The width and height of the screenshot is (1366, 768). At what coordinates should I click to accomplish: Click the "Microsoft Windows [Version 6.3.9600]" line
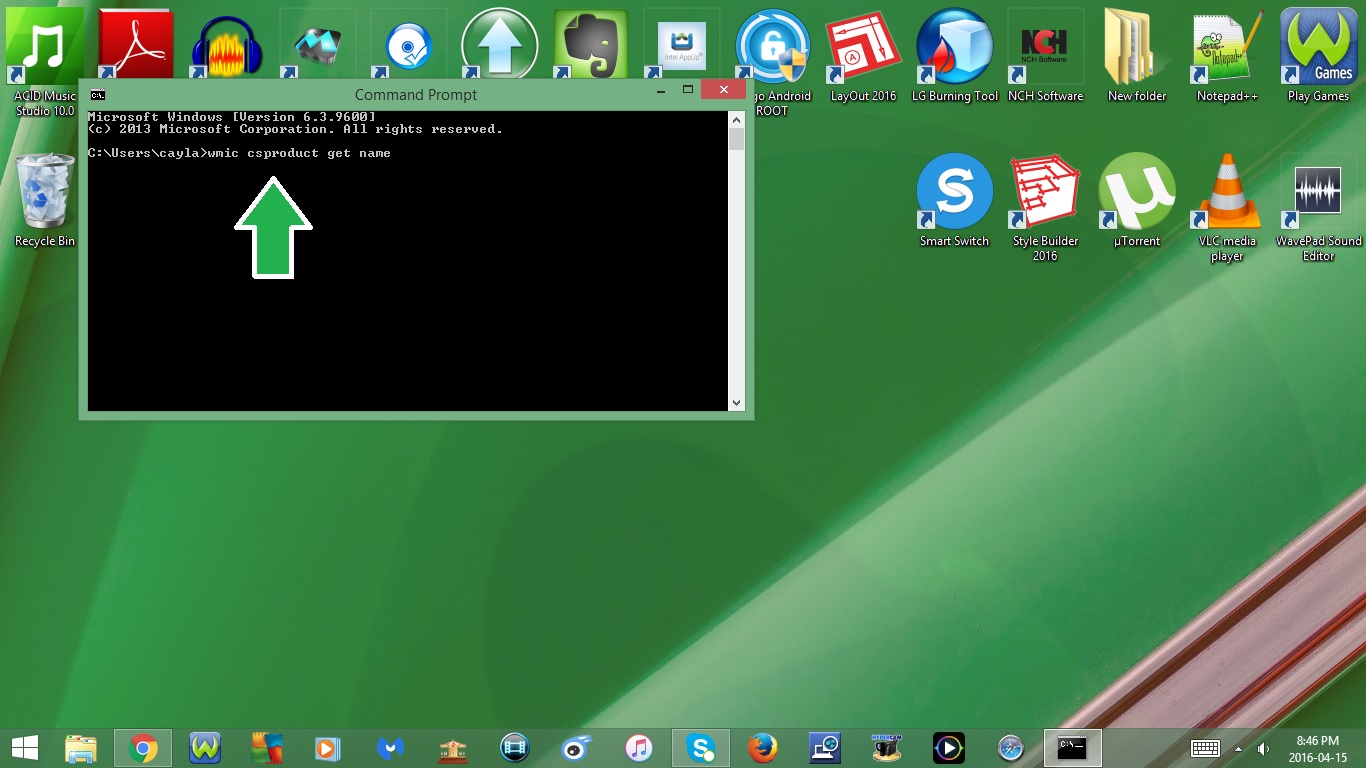(232, 117)
